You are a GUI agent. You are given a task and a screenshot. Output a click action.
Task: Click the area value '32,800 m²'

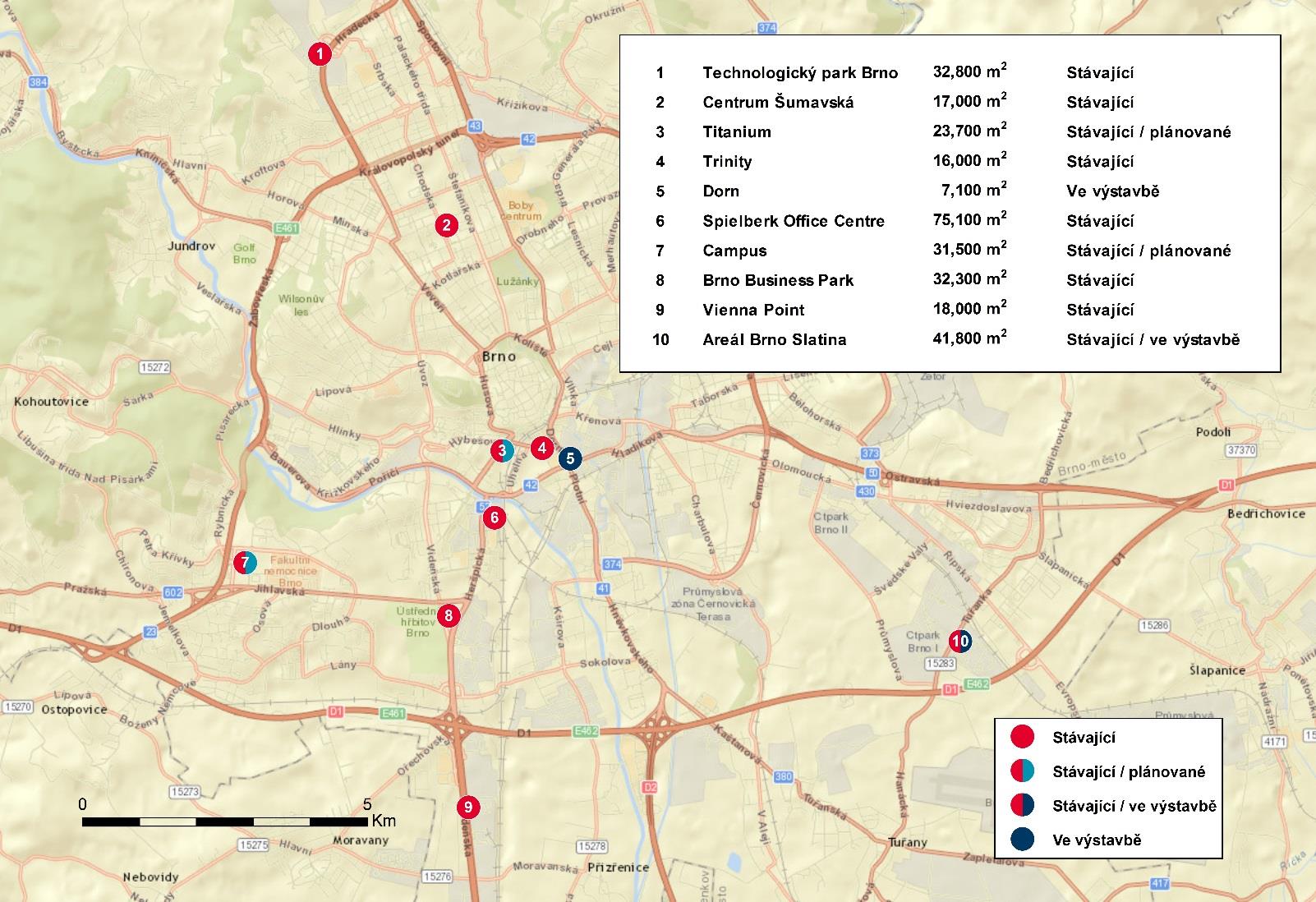(970, 71)
